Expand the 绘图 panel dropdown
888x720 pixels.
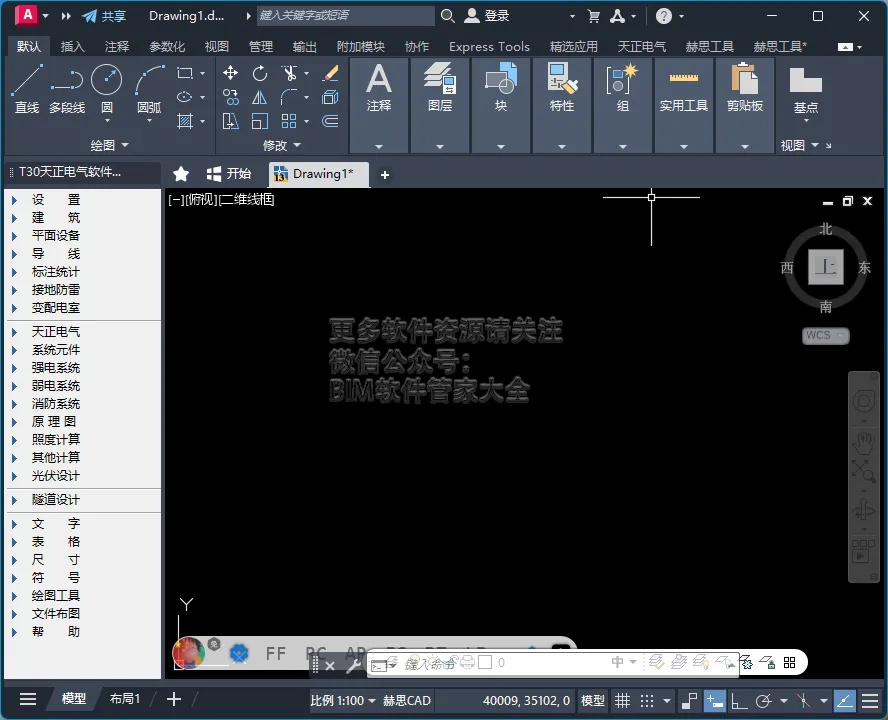(x=110, y=146)
